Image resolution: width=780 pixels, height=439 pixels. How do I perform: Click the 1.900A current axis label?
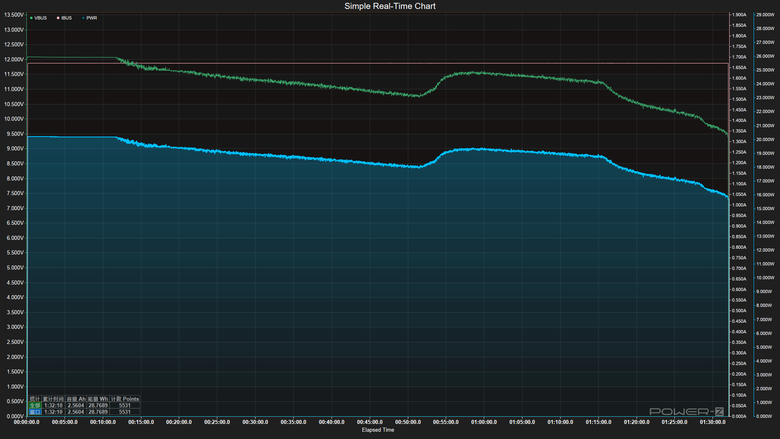(x=739, y=15)
